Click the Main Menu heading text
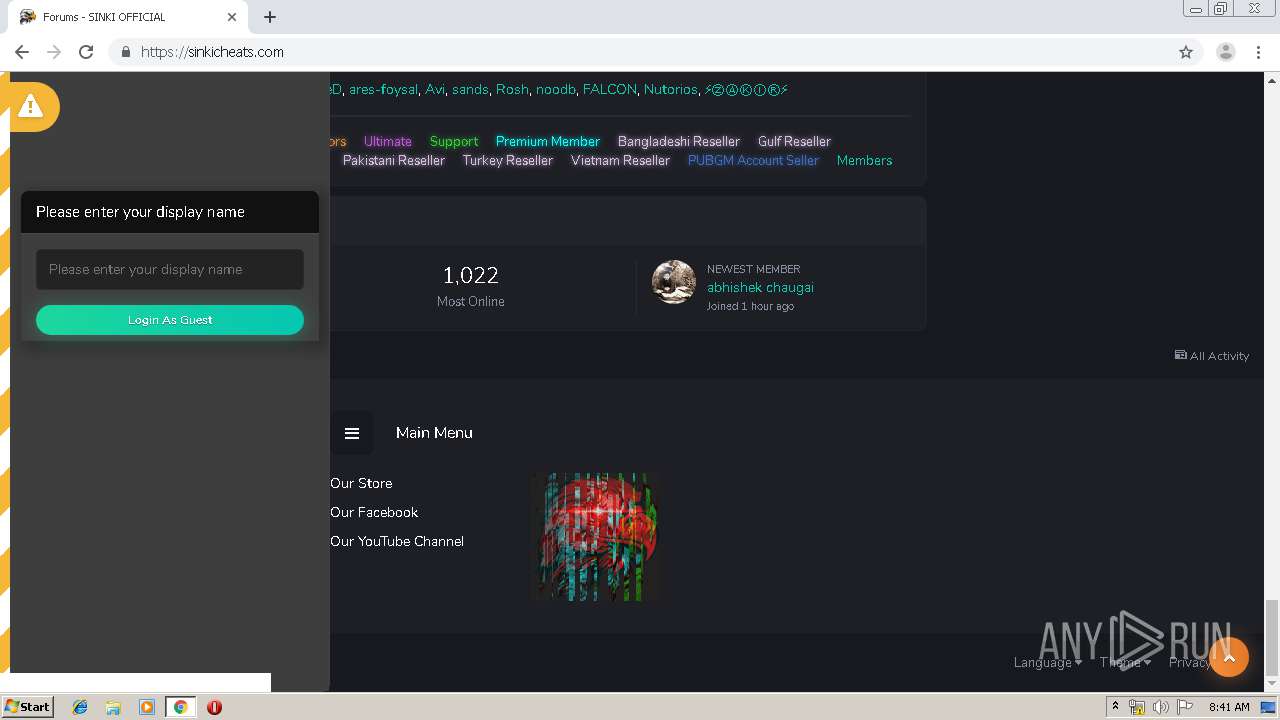Image resolution: width=1280 pixels, height=720 pixels. tap(434, 433)
